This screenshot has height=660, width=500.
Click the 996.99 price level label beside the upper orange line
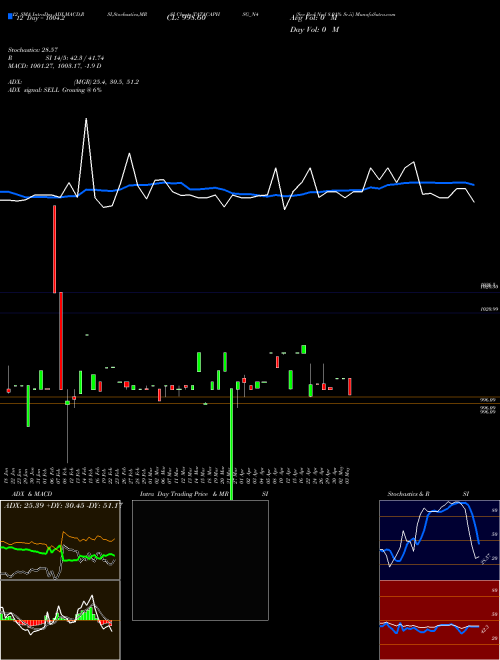coord(488,400)
